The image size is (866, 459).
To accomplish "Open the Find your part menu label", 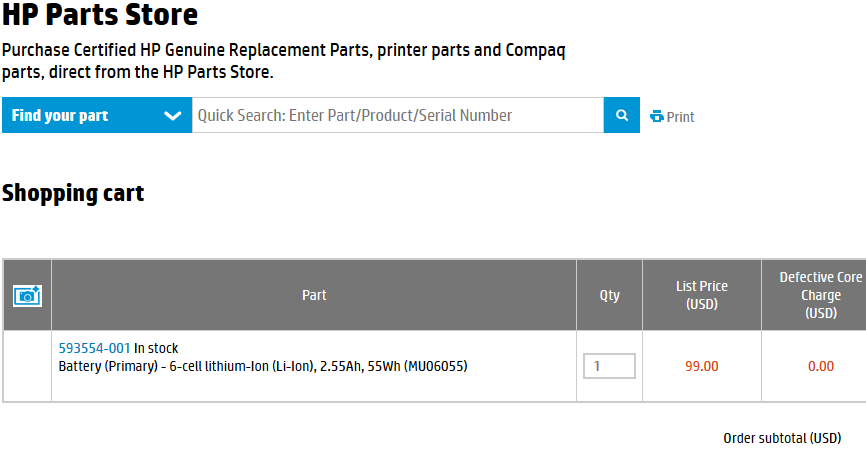I will tap(60, 115).
